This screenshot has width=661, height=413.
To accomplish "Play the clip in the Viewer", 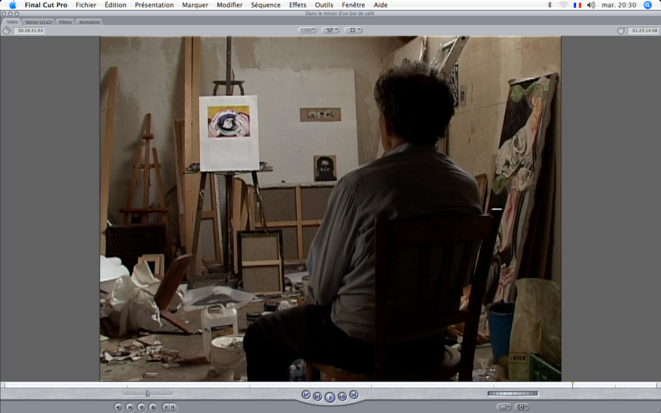I will pyautogui.click(x=330, y=397).
